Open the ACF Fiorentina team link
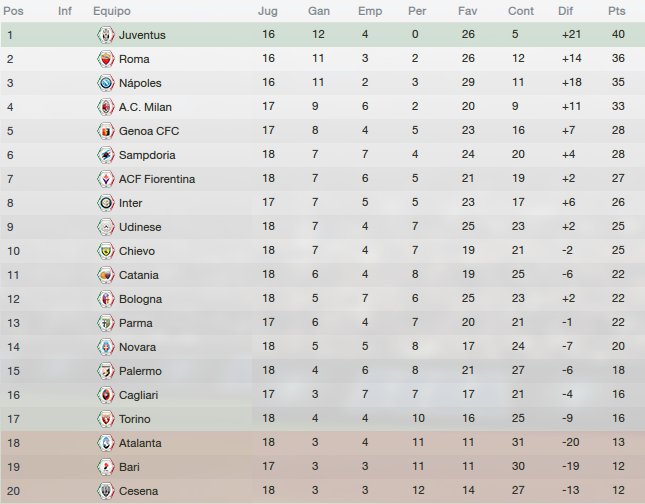Screen dimensions: 645x504 157,179
